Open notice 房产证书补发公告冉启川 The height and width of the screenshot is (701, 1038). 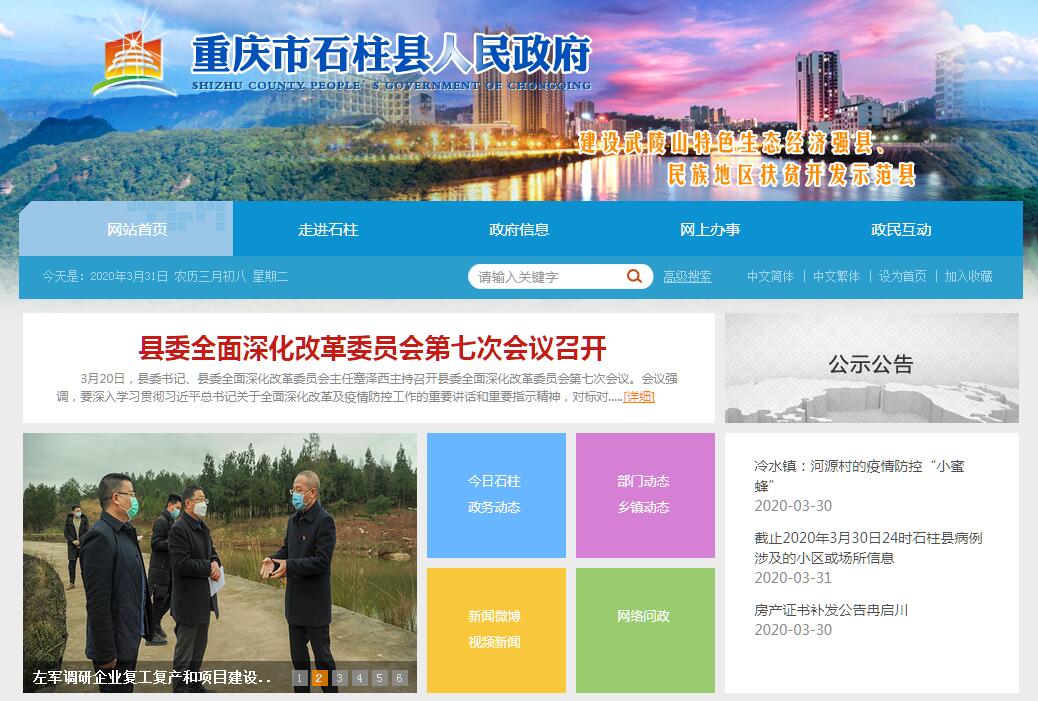click(x=831, y=610)
